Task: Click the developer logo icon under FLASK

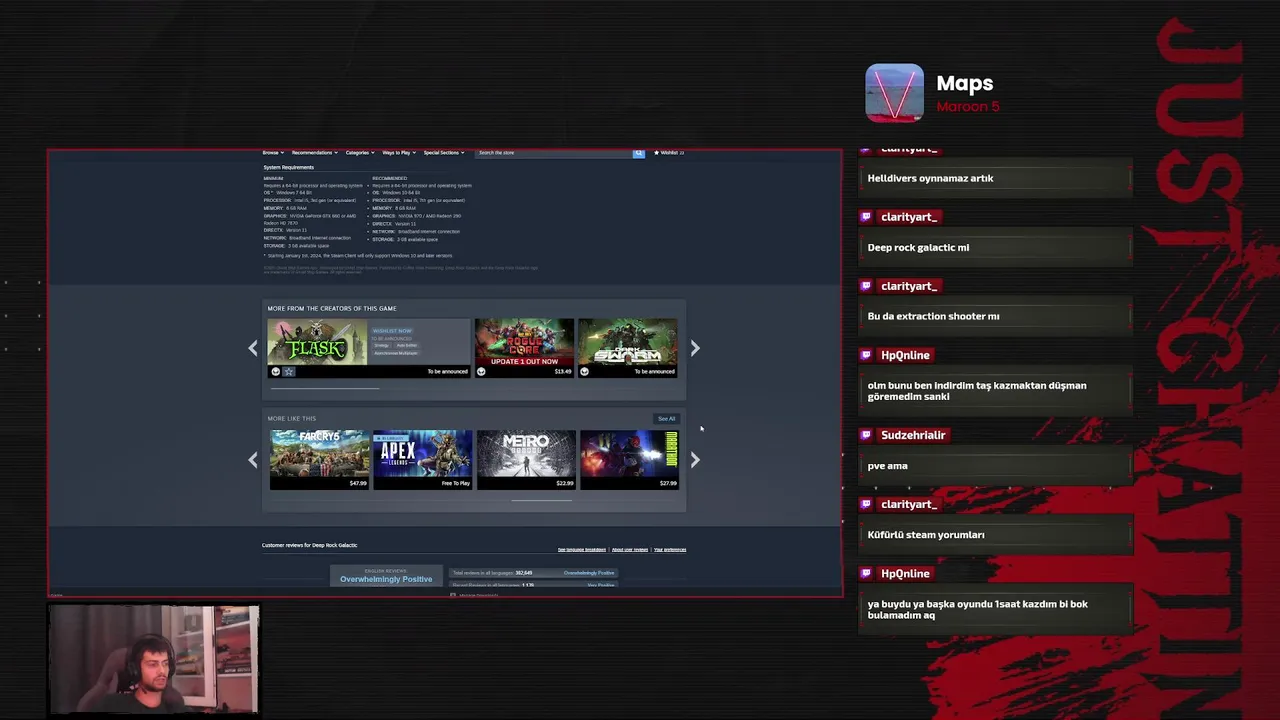Action: [x=275, y=372]
